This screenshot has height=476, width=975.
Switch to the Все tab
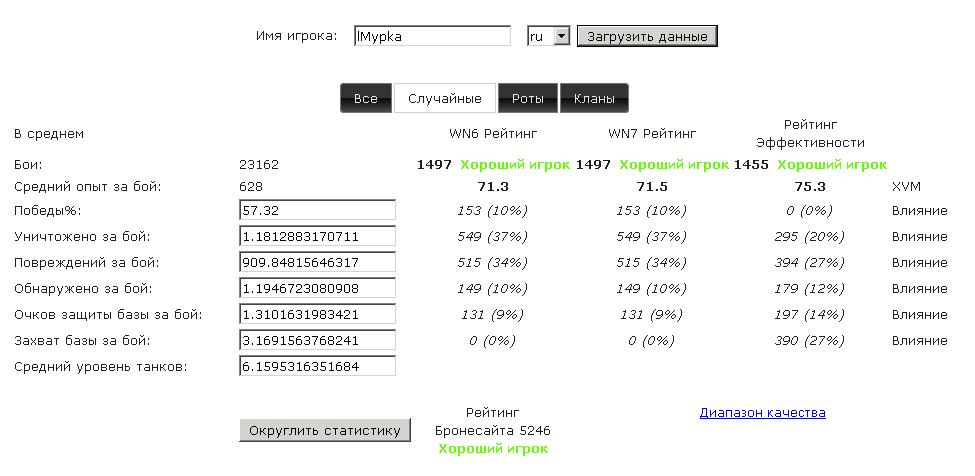(366, 98)
